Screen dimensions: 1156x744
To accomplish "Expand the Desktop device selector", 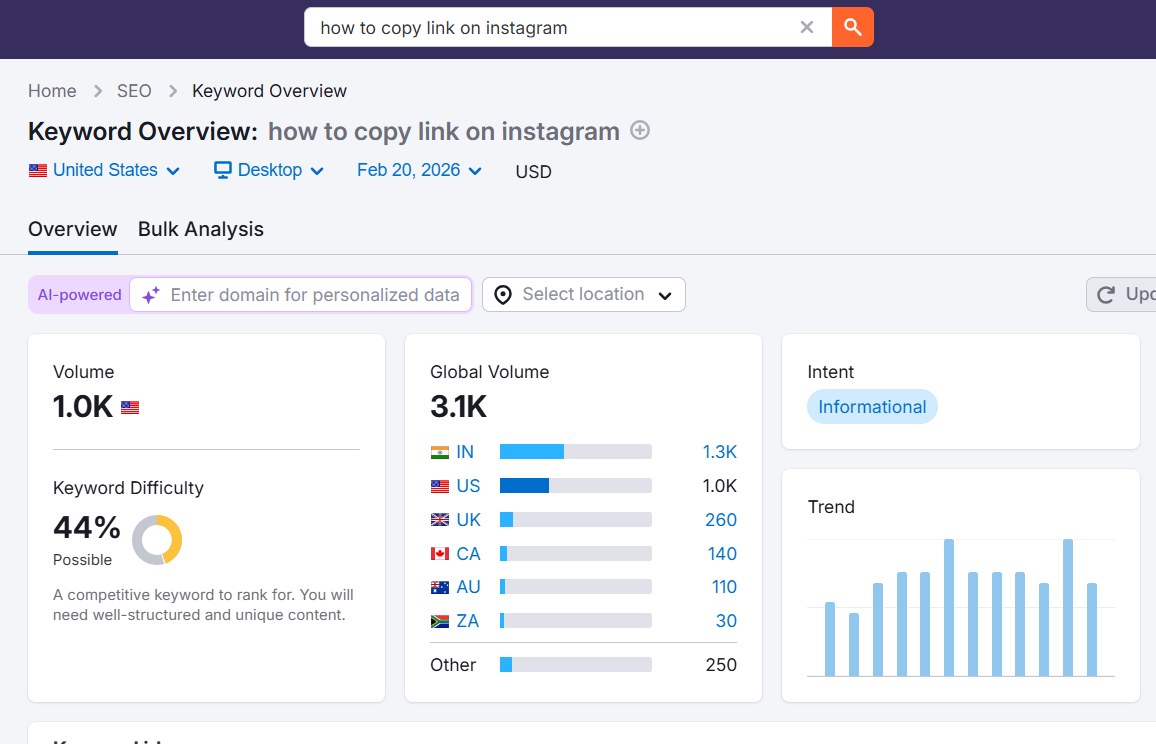I will (268, 170).
